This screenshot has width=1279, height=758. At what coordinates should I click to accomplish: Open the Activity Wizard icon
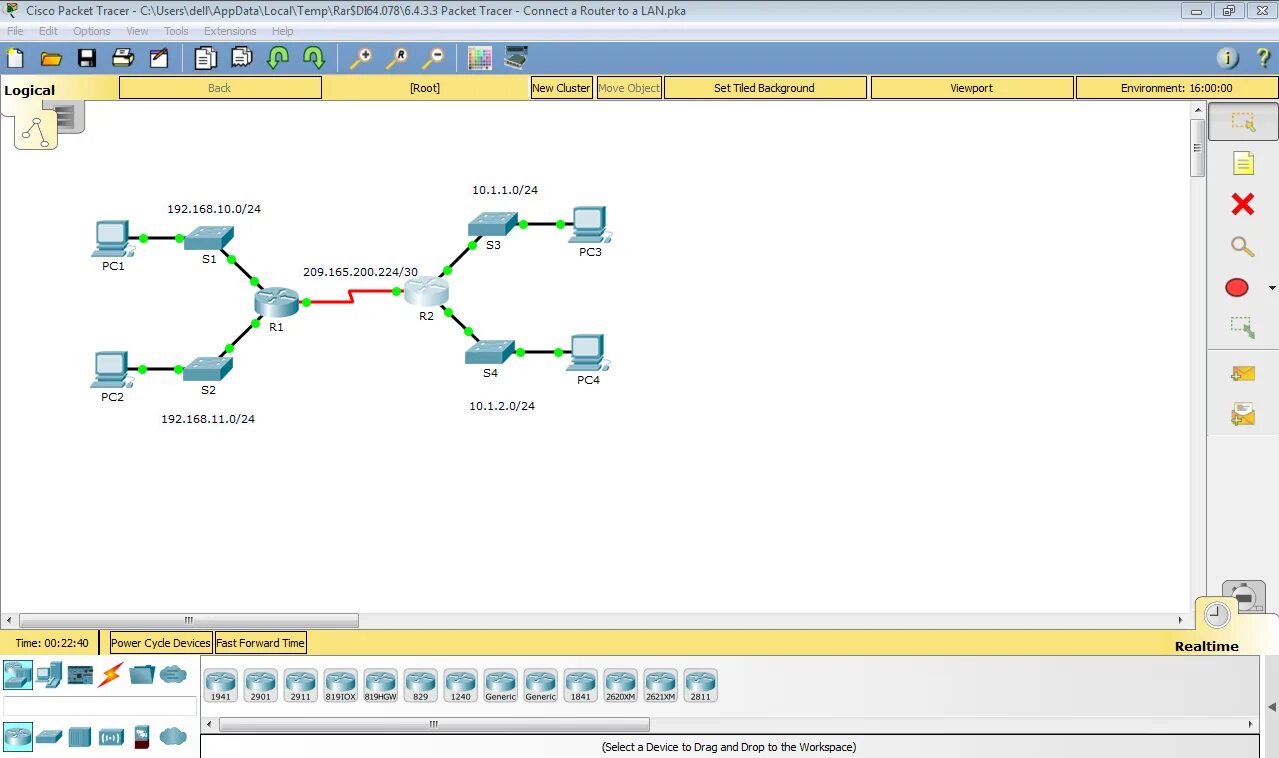(x=159, y=58)
